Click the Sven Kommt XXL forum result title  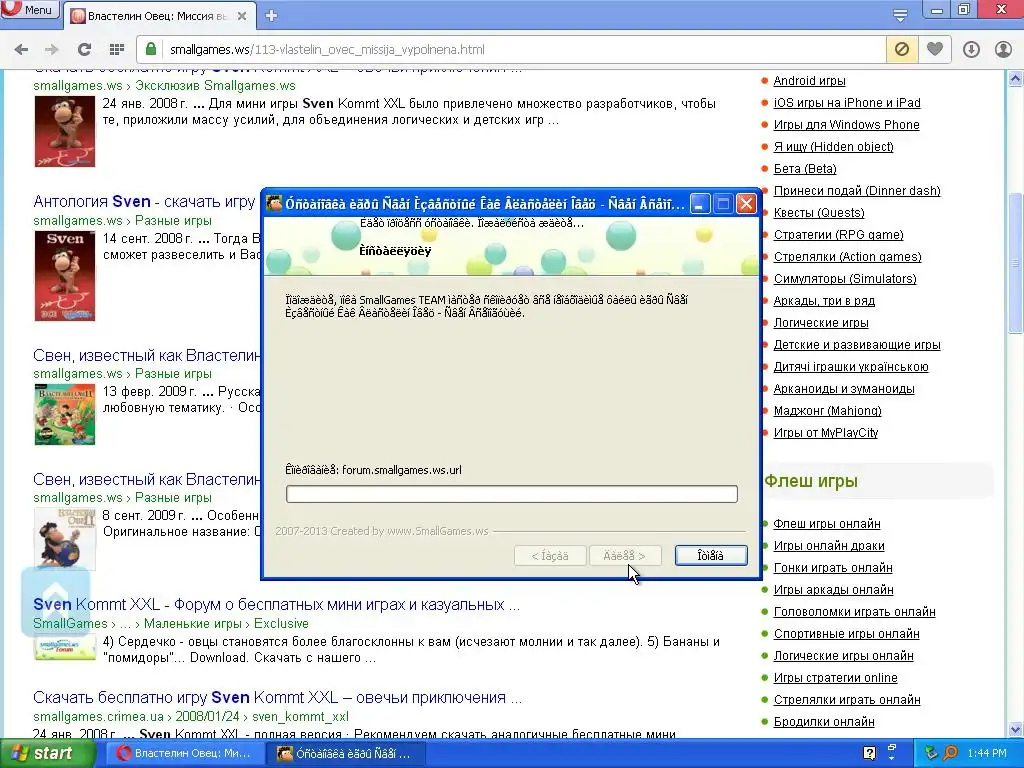click(276, 605)
